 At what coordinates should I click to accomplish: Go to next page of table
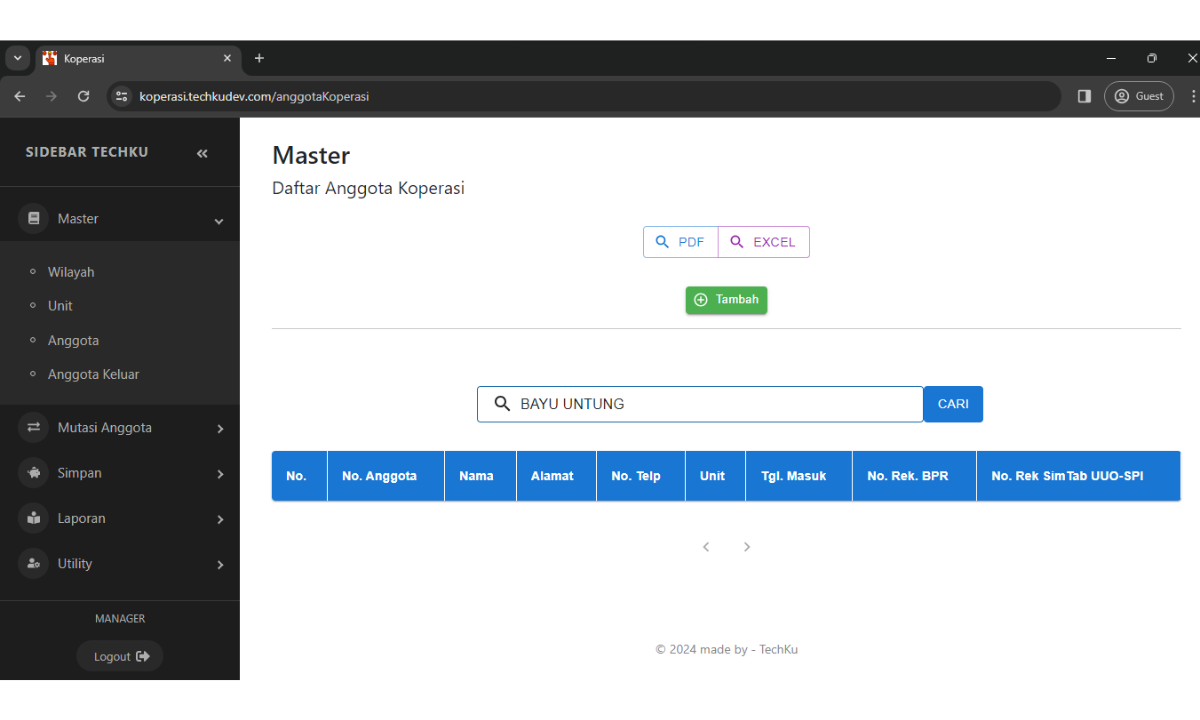coord(747,547)
